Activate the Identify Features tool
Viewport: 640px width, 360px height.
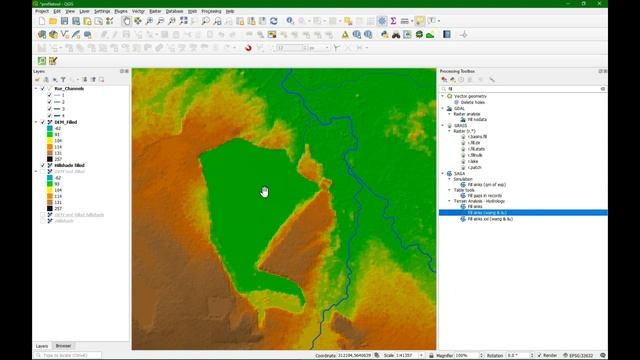(x=290, y=21)
